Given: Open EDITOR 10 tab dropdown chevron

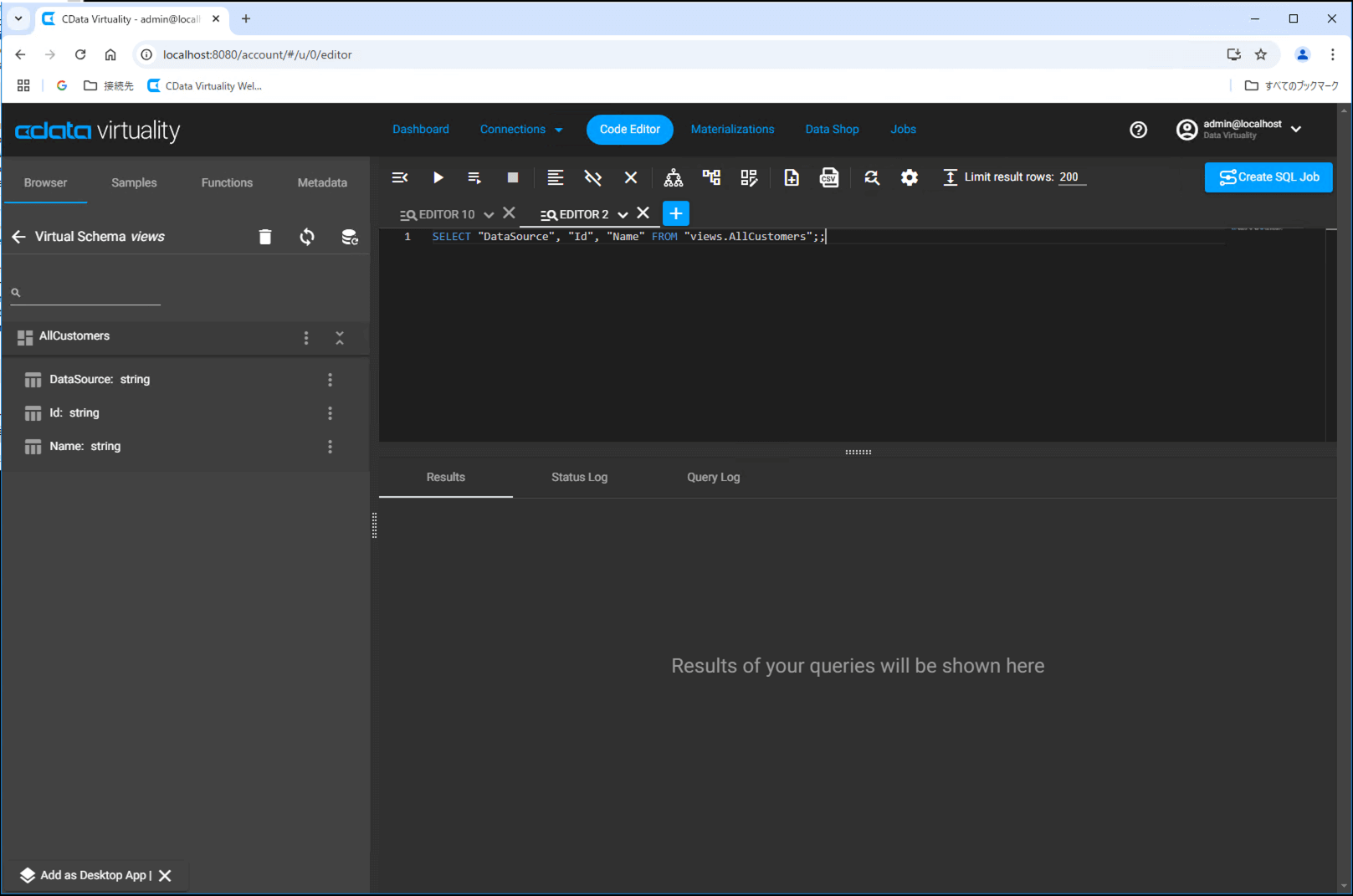Looking at the screenshot, I should click(489, 215).
